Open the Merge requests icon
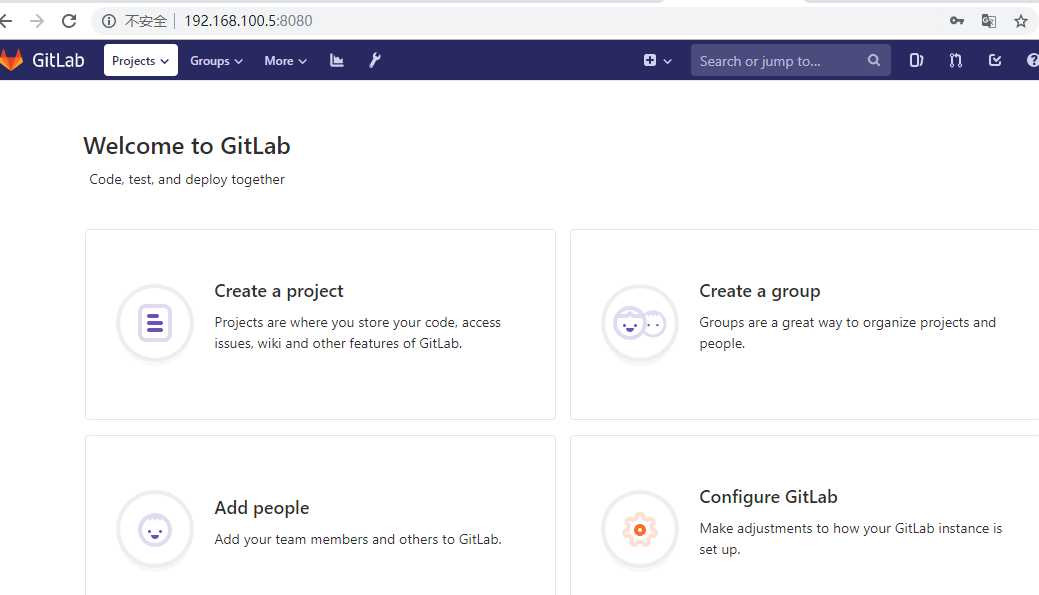Viewport: 1039px width, 595px height. [955, 61]
